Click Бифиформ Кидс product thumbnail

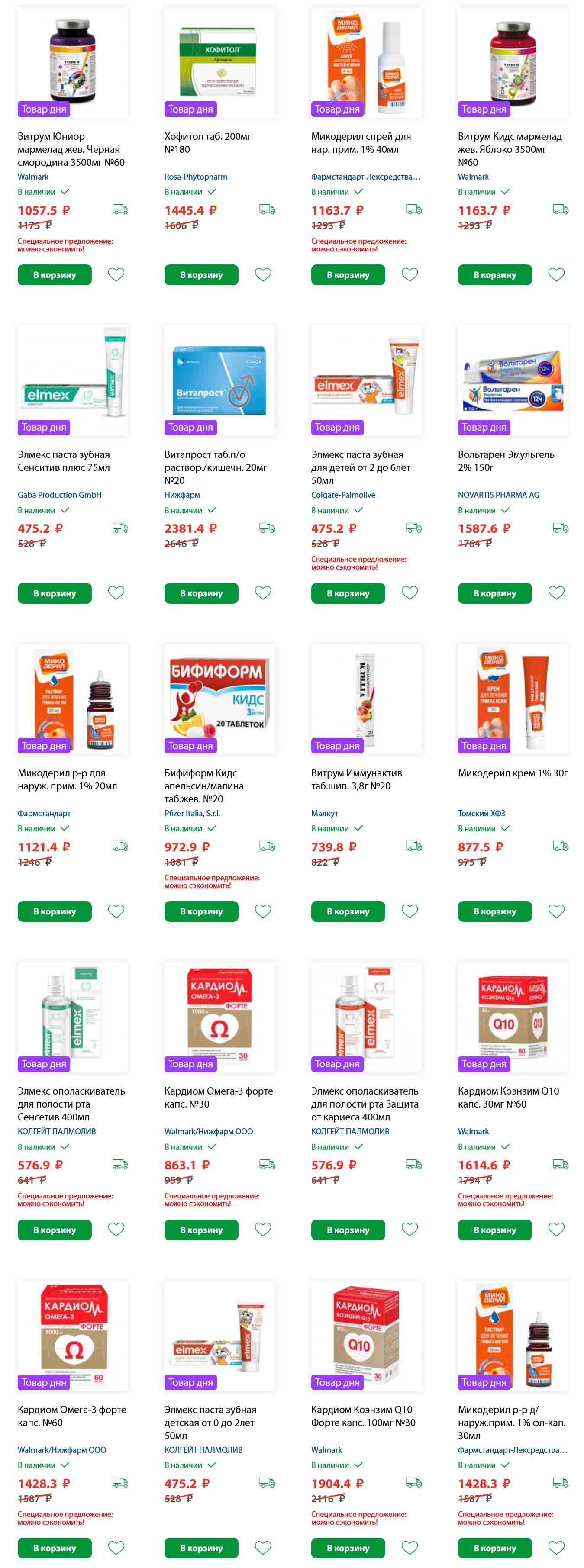(x=219, y=699)
